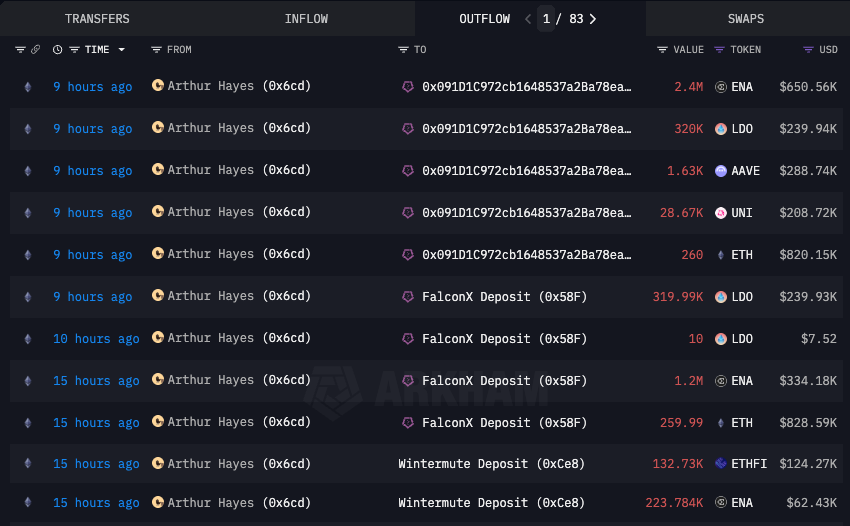Click the page number input field
Screen dimensions: 850x526
(x=546, y=19)
